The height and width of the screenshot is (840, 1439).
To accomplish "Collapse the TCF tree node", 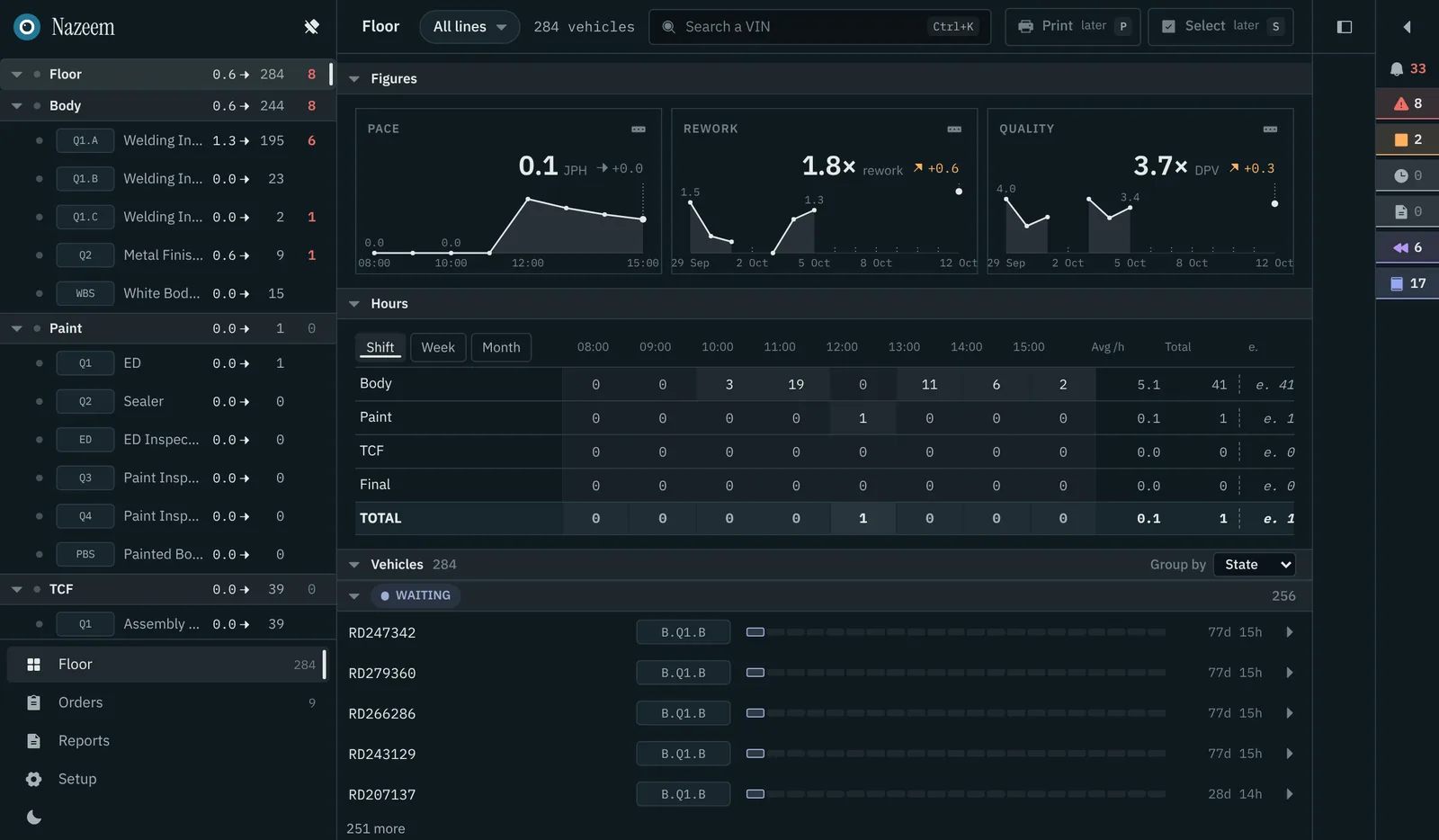I will click(16, 589).
